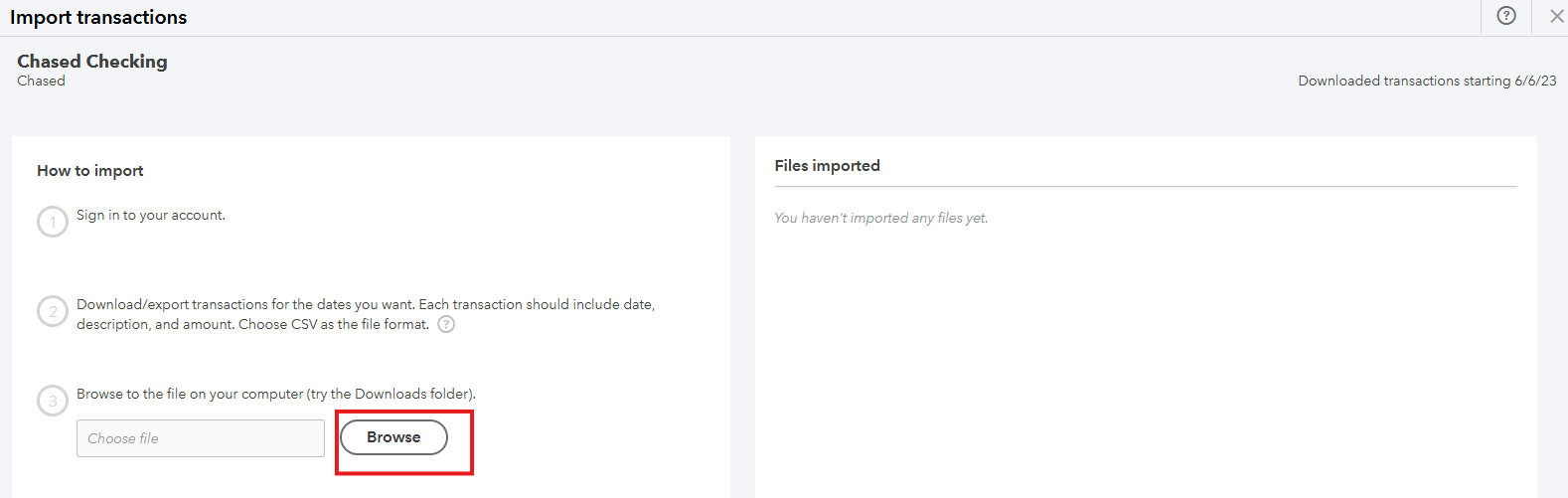The width and height of the screenshot is (1568, 498).
Task: Open the help icon in the header
Action: (x=1506, y=16)
